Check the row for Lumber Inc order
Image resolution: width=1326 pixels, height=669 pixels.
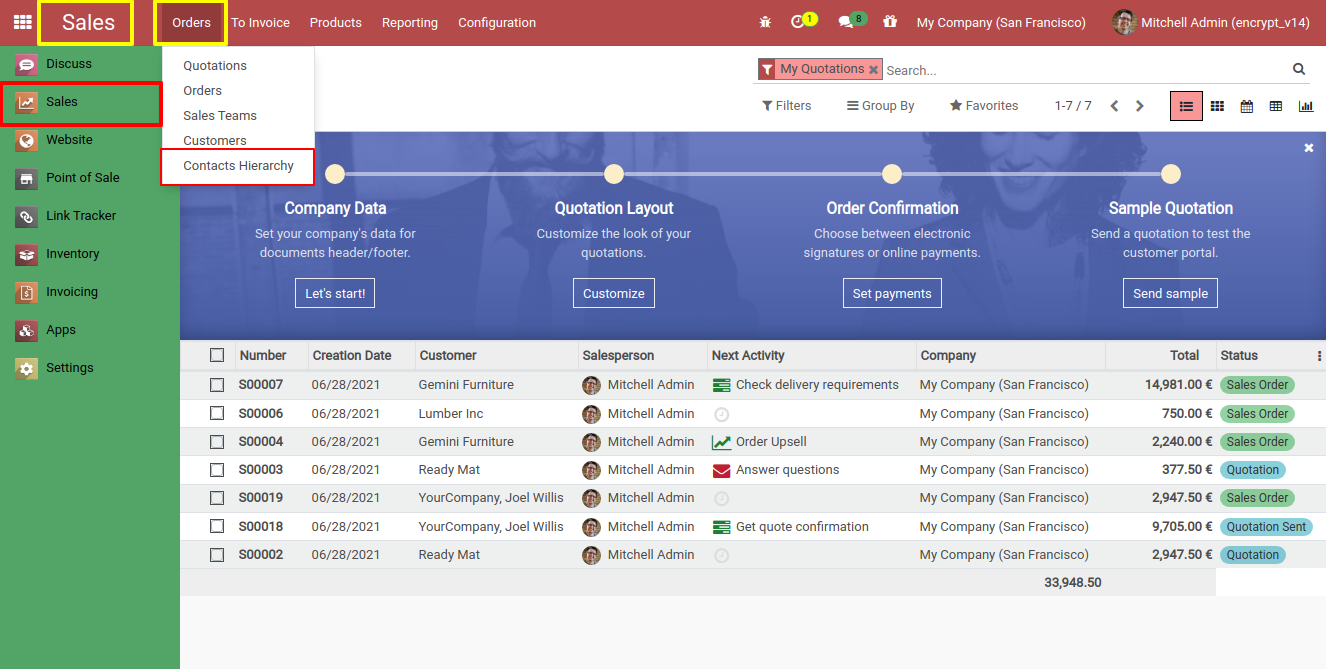[217, 413]
